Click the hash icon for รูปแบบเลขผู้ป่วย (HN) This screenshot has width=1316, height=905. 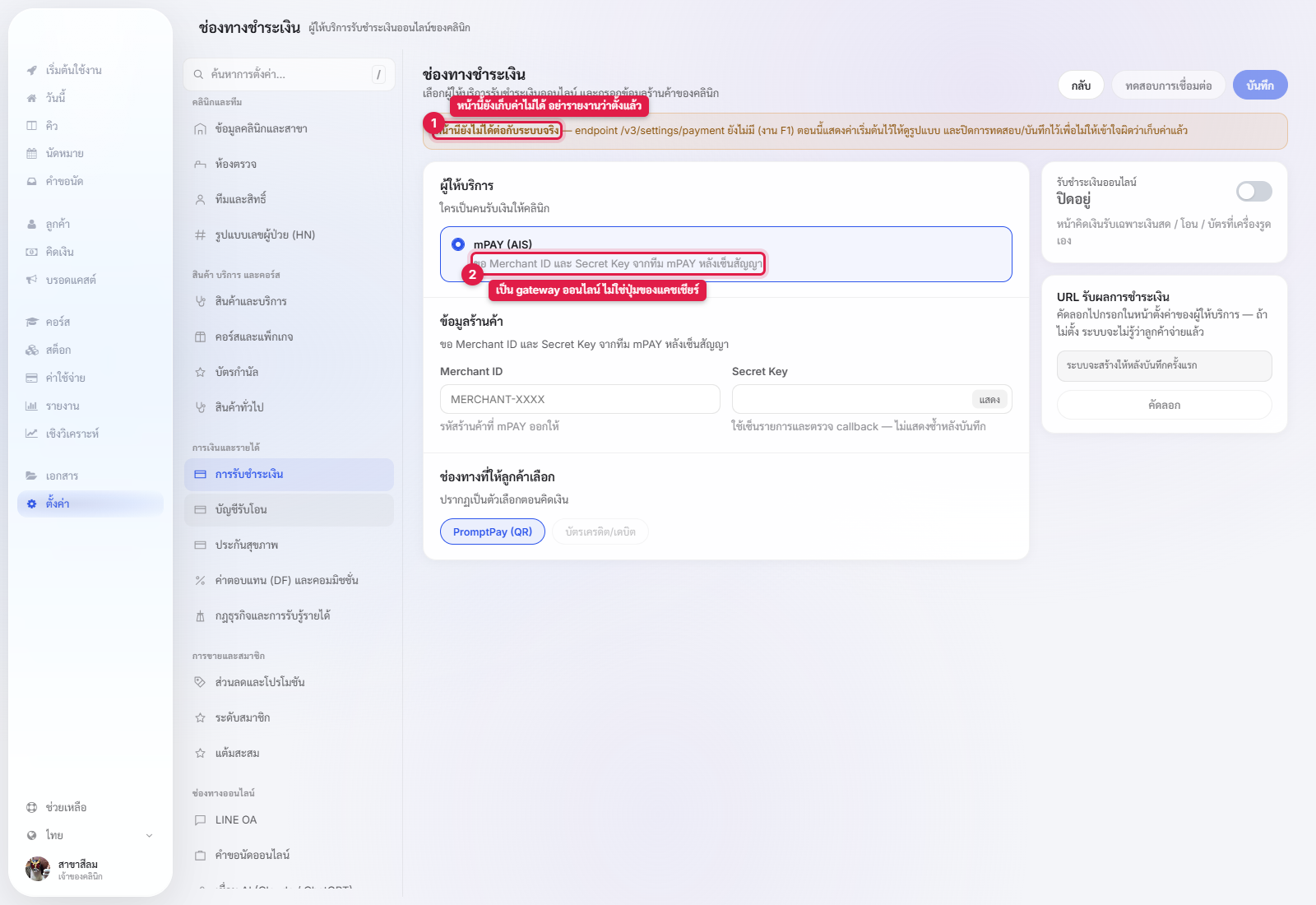200,235
